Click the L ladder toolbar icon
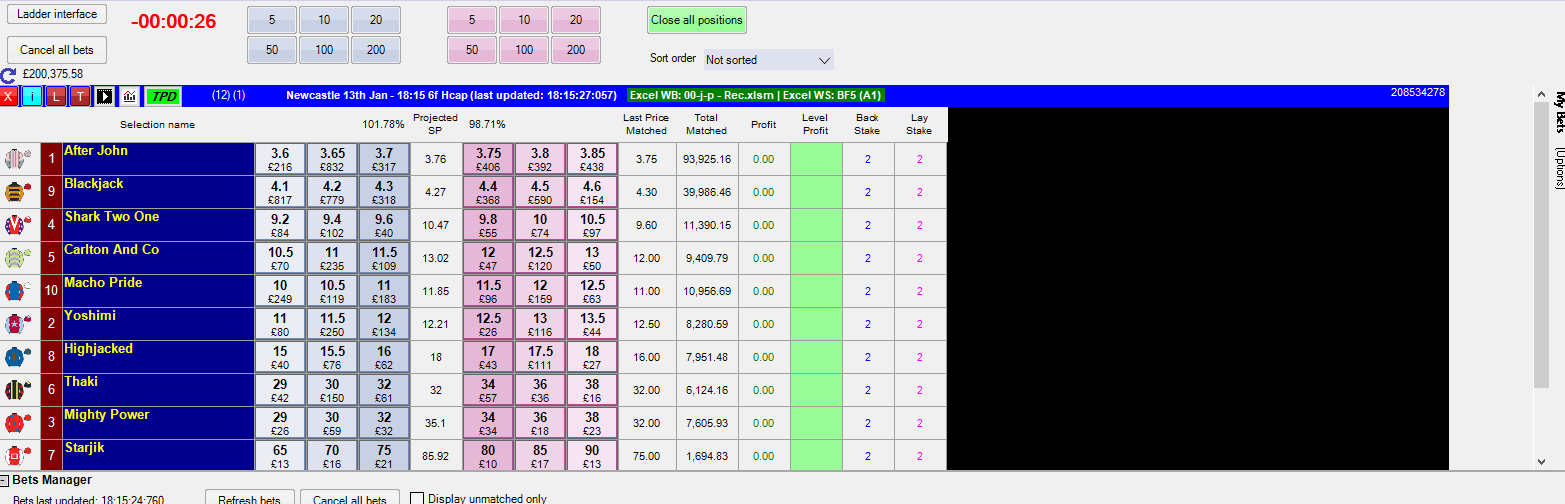1565x504 pixels. (x=56, y=96)
